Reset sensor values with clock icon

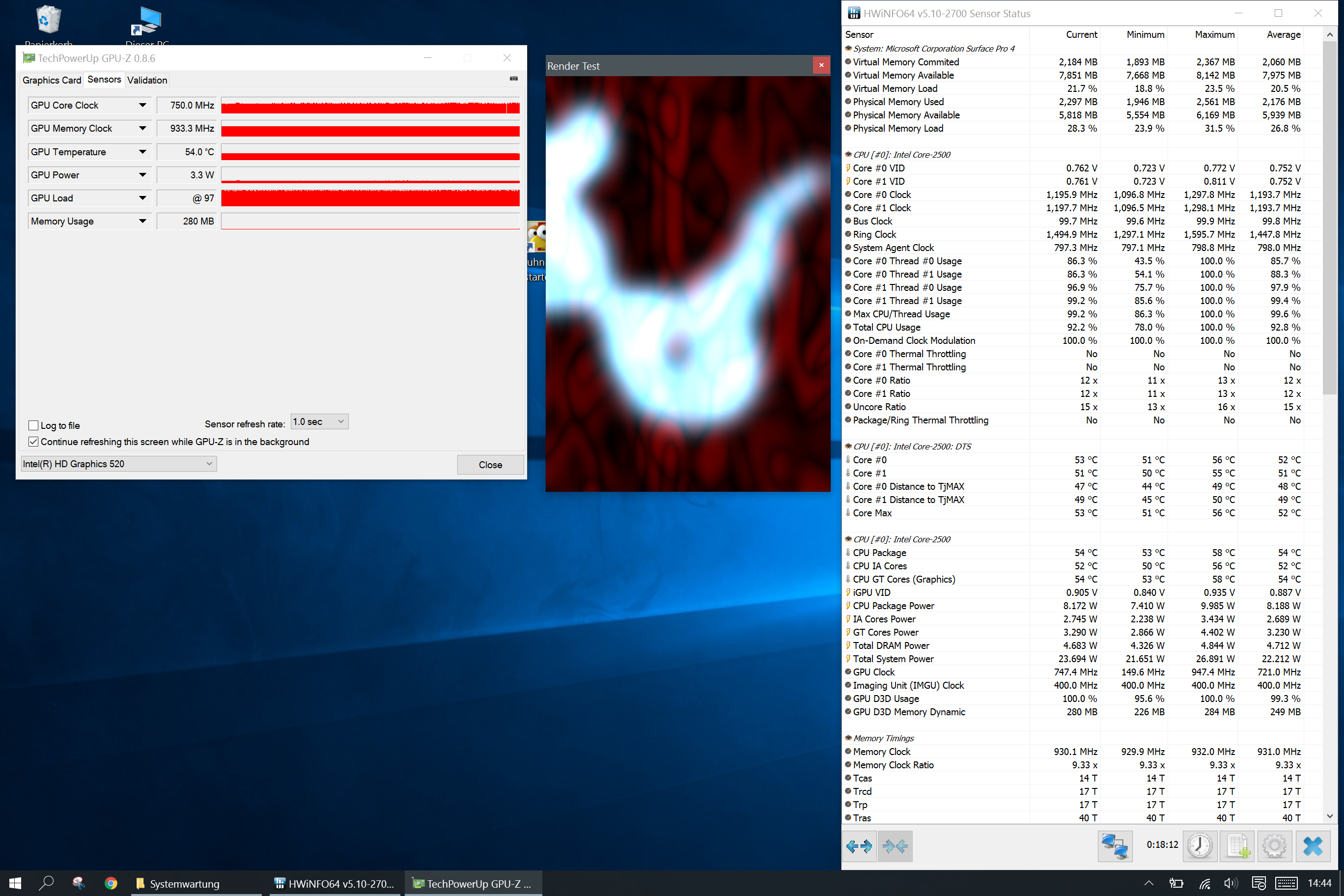coord(1200,846)
